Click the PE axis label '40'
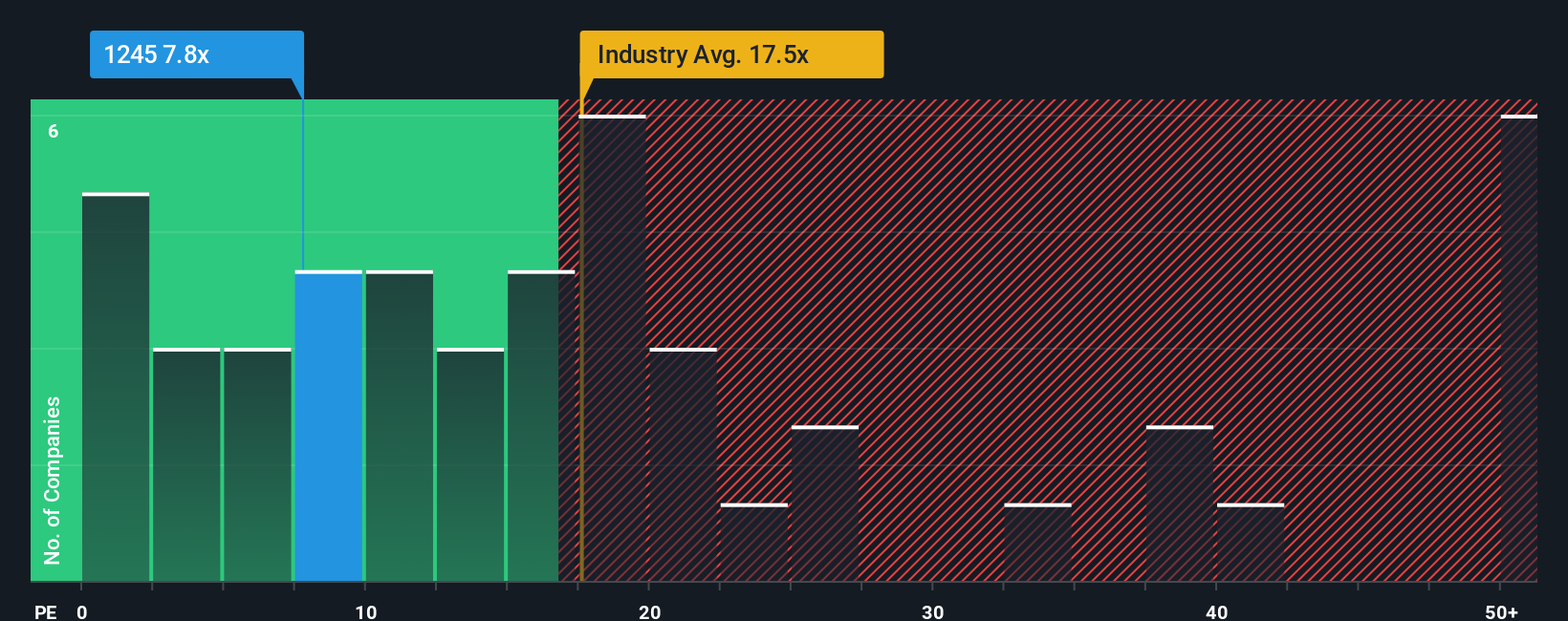This screenshot has height=621, width=1568. (1217, 611)
